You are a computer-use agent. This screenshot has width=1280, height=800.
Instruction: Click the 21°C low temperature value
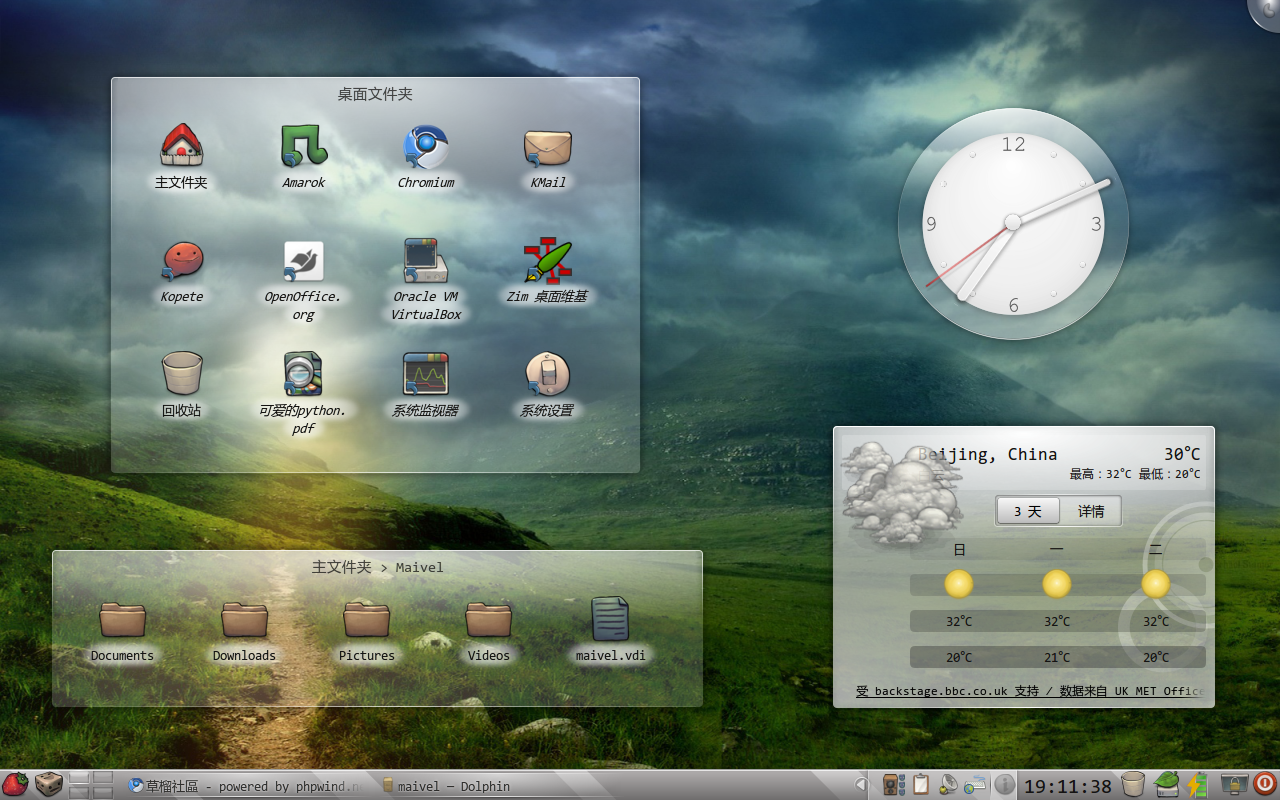point(1057,657)
